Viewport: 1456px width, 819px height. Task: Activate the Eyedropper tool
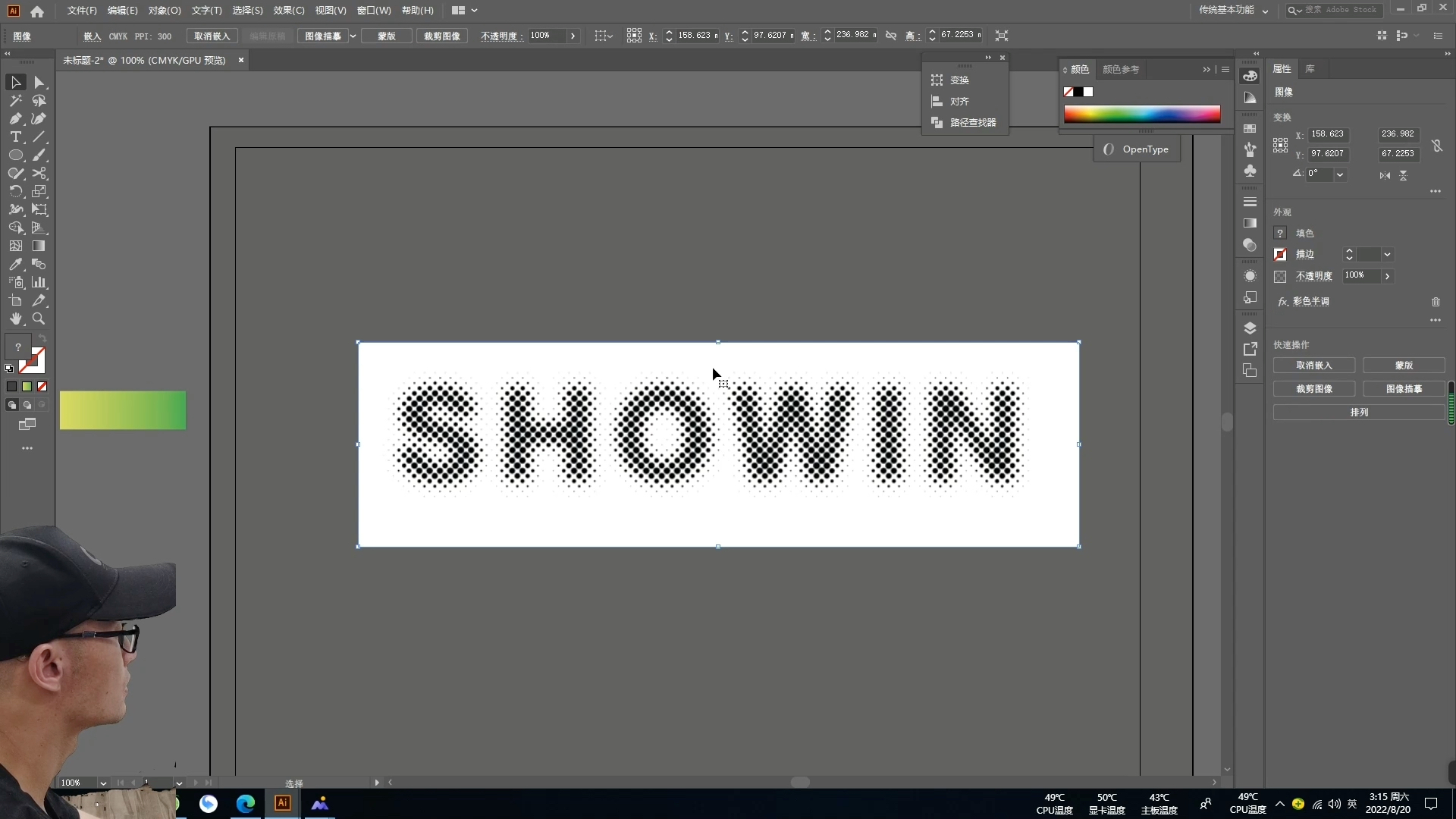click(x=15, y=265)
